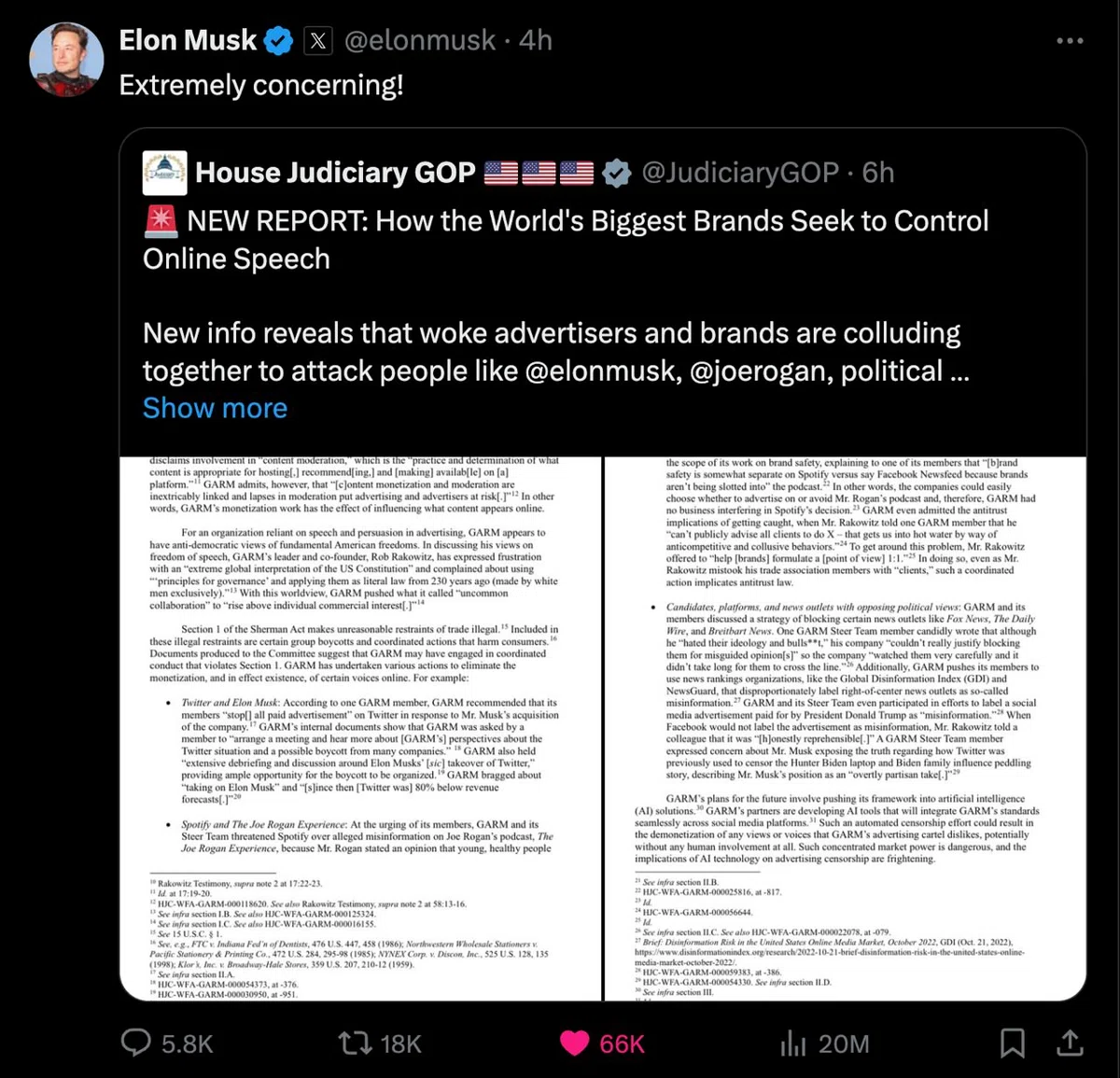Click the @elonmusk handle in header
This screenshot has width=1120, height=1078.
[x=420, y=41]
